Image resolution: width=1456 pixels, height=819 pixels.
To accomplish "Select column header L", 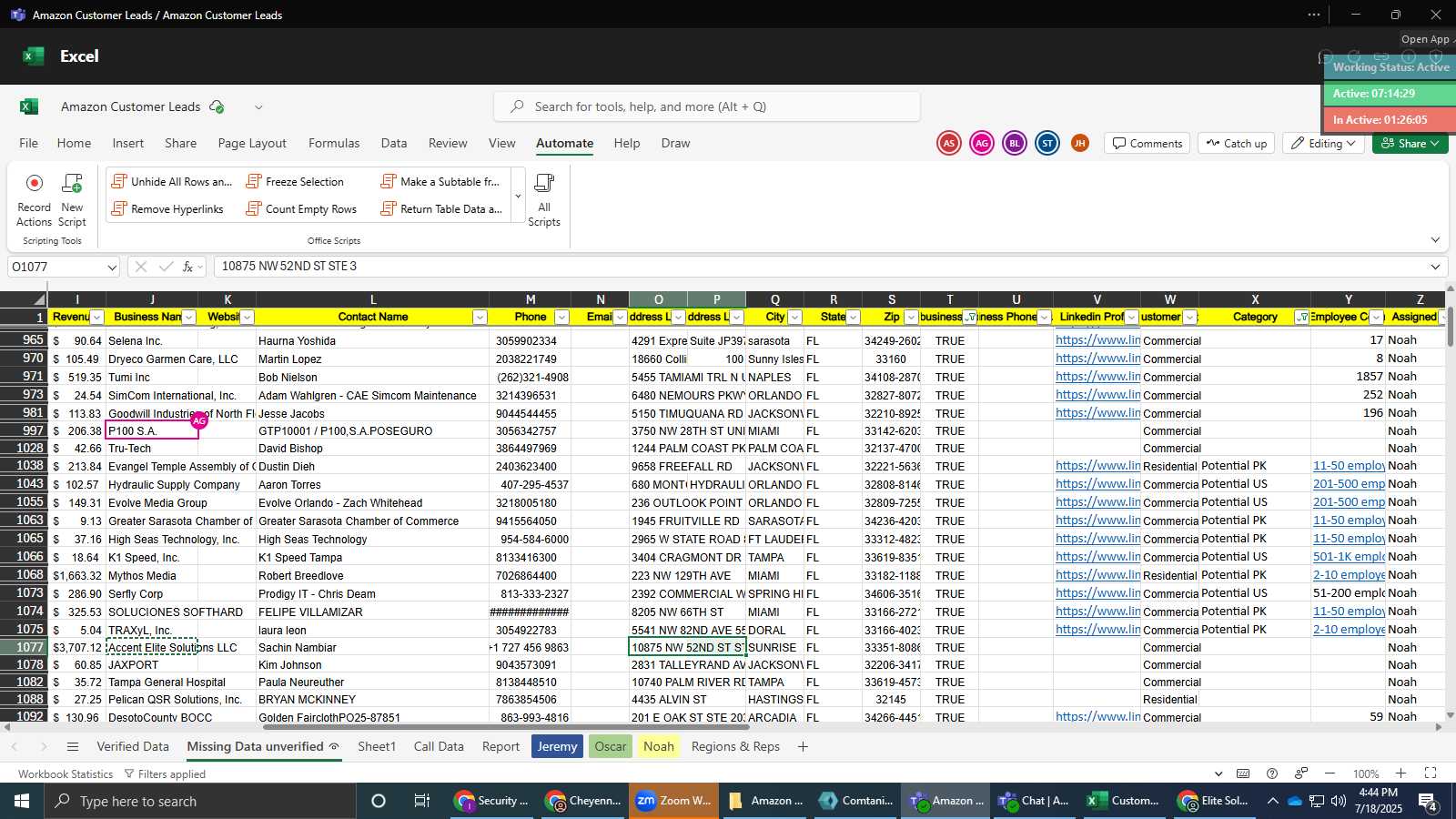I will pyautogui.click(x=372, y=299).
